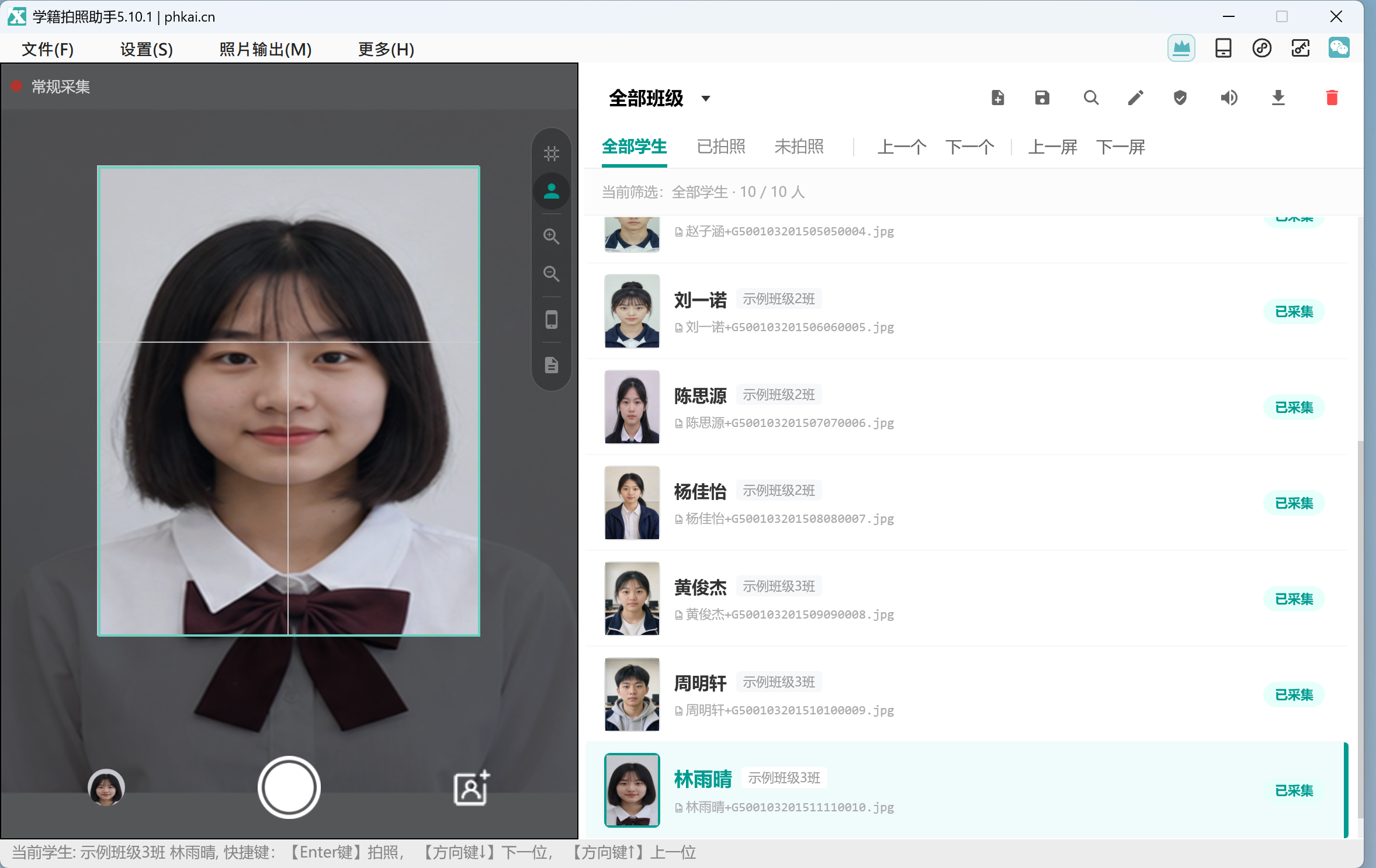Select student 陈思源 in the list
Image resolution: width=1376 pixels, height=868 pixels.
pyautogui.click(x=967, y=407)
